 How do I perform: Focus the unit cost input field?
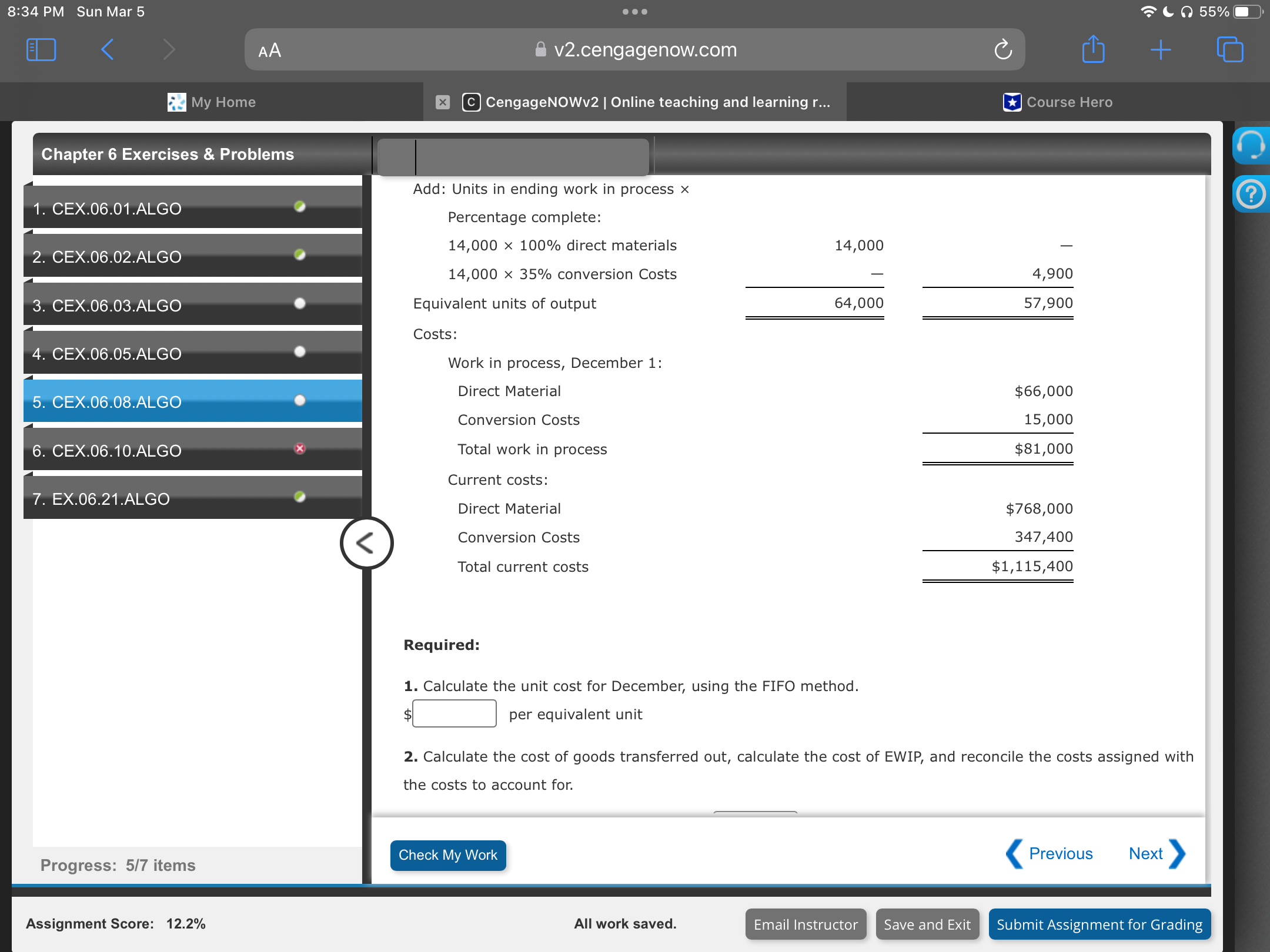click(x=454, y=714)
